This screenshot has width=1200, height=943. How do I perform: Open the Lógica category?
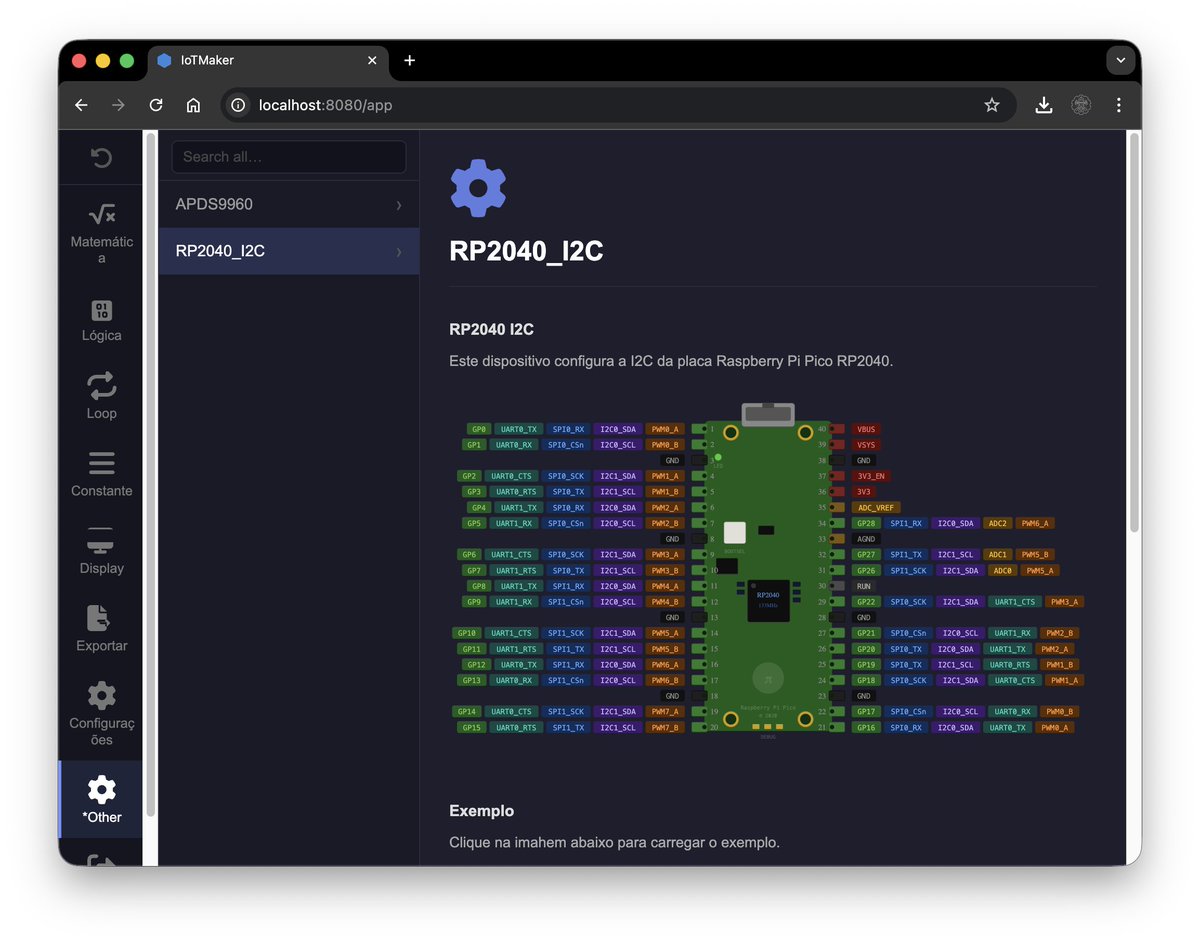101,320
